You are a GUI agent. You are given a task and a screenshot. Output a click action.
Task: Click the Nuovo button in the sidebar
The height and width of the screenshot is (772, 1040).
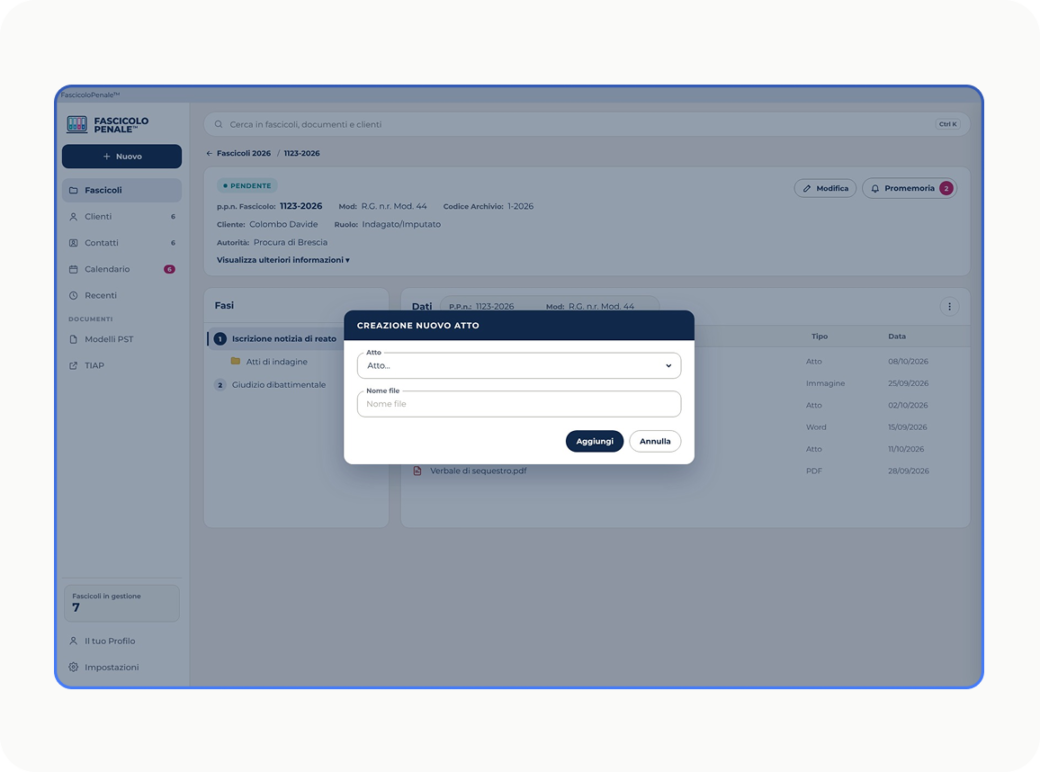pyautogui.click(x=122, y=157)
